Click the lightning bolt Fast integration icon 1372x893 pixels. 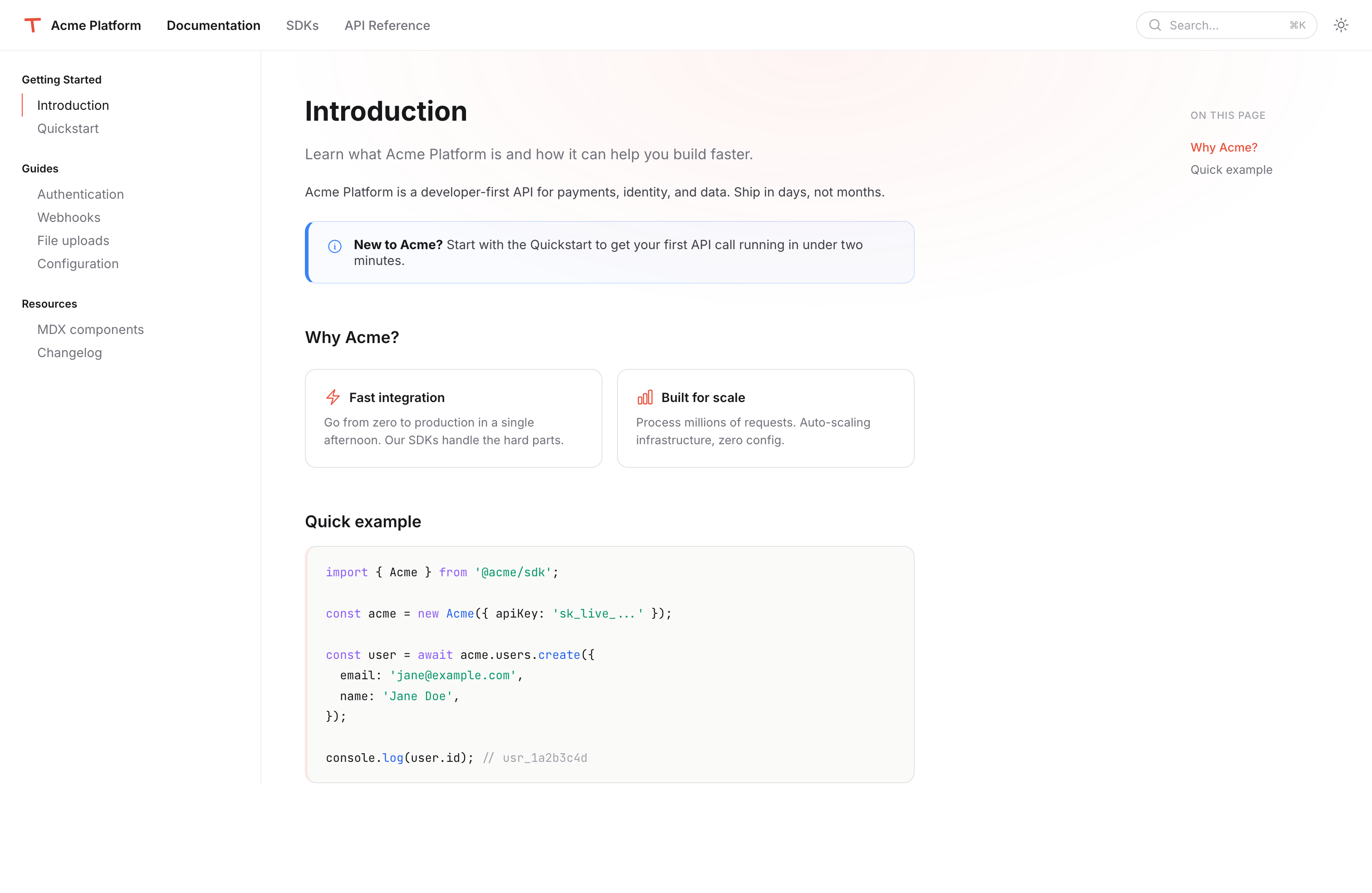(x=333, y=397)
